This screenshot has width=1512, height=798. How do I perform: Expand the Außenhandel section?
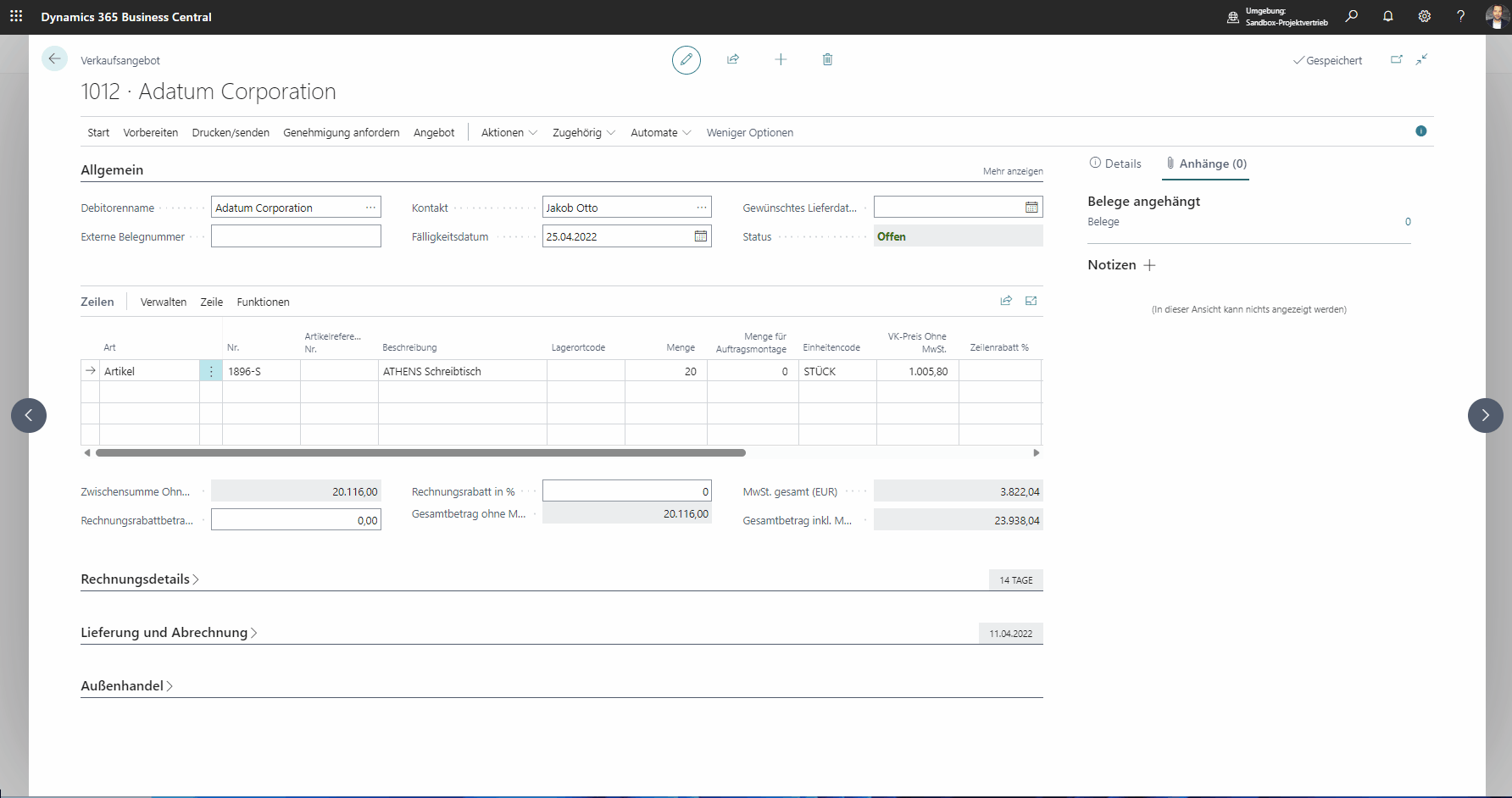127,686
